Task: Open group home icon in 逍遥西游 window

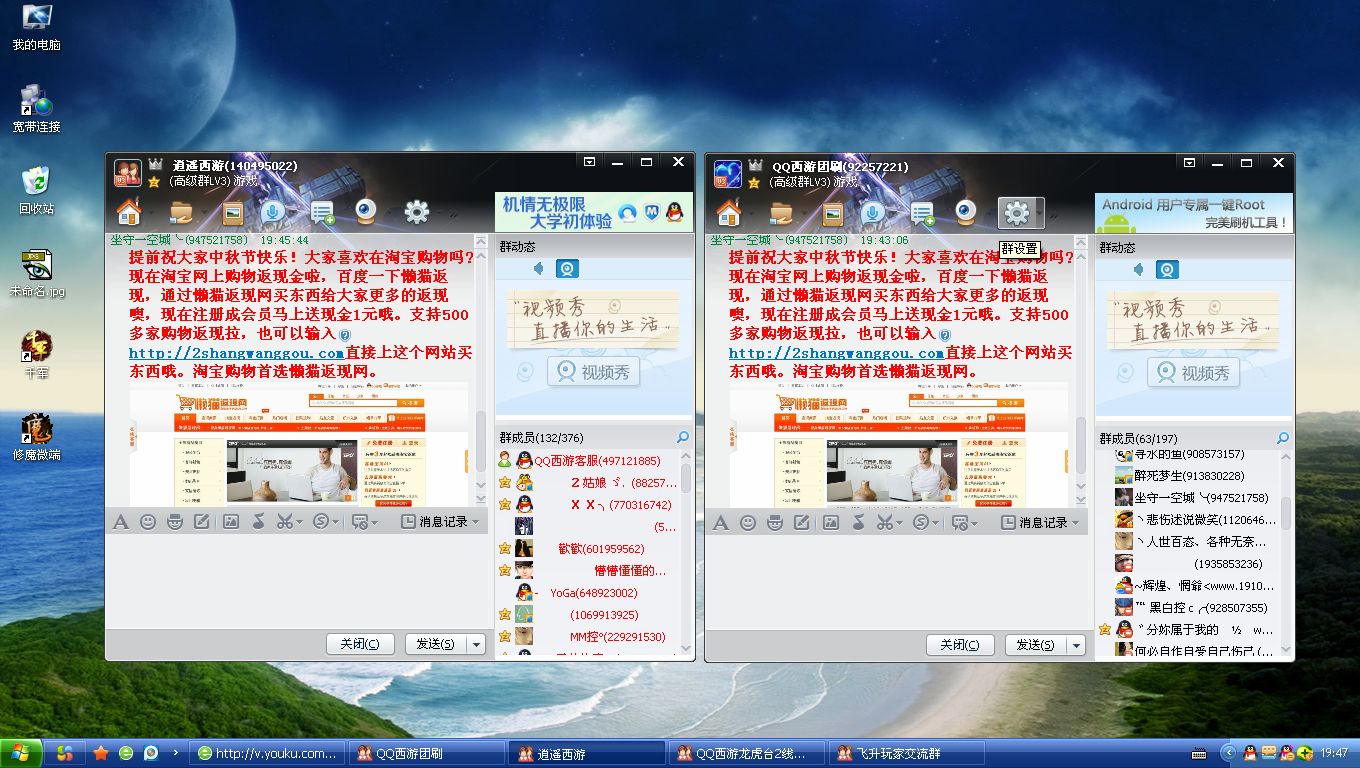Action: (x=128, y=212)
